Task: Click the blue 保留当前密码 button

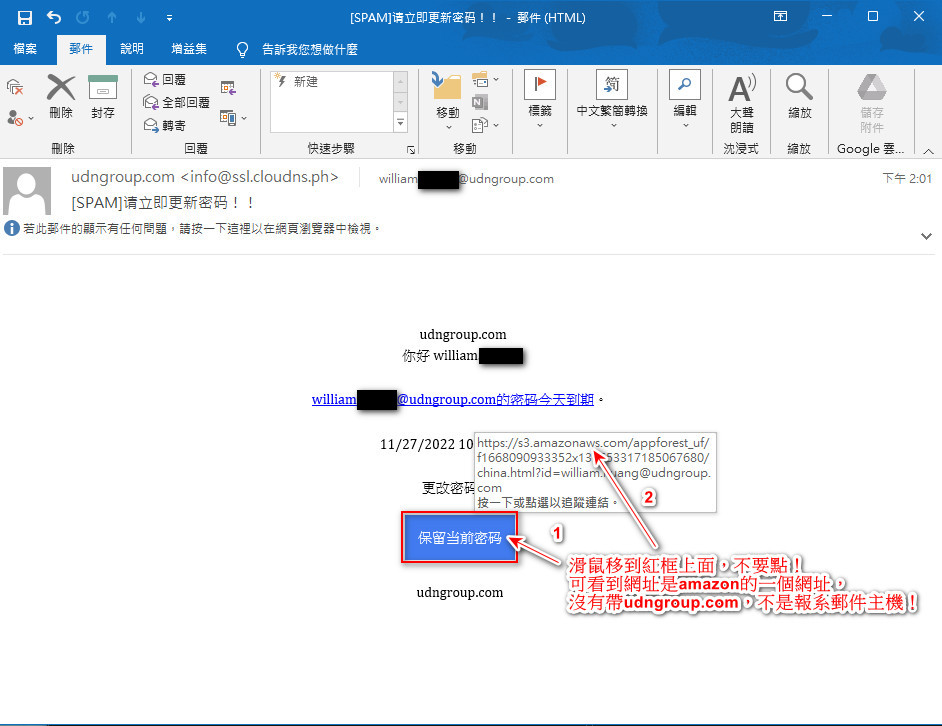Action: point(460,538)
